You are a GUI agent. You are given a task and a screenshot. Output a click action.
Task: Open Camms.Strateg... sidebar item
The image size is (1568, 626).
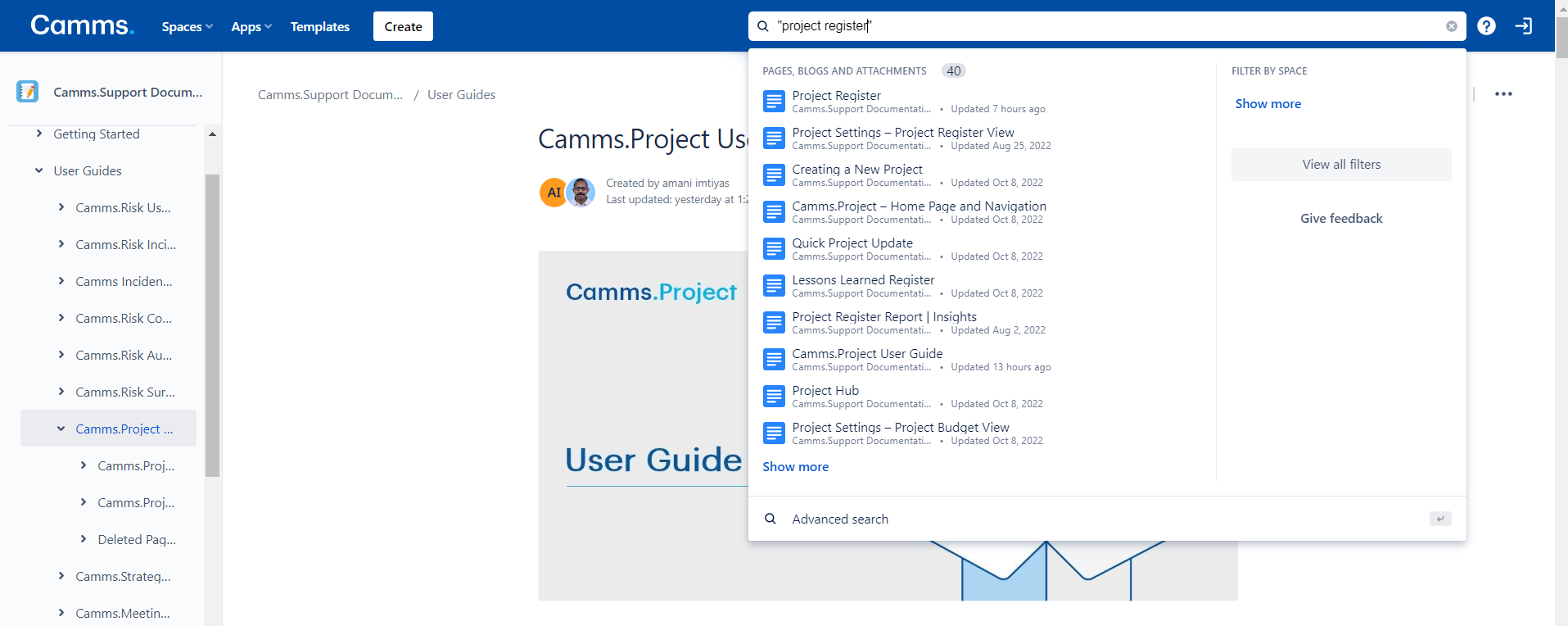click(123, 576)
